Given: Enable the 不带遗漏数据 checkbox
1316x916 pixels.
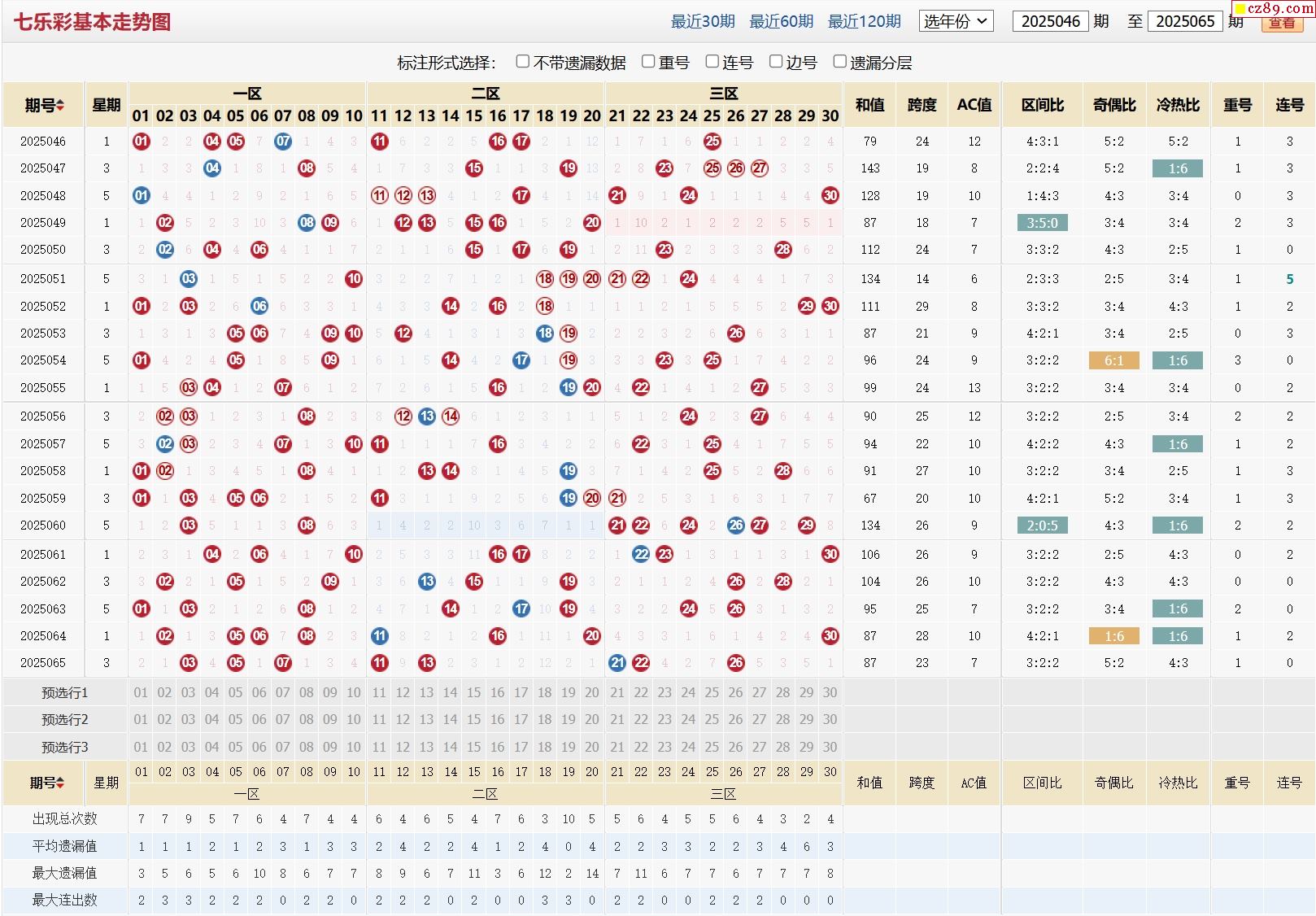Looking at the screenshot, I should (523, 62).
